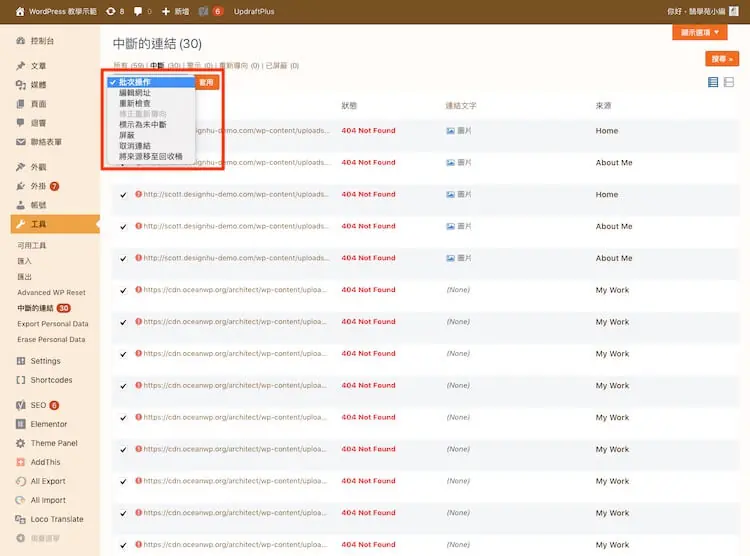Choose 將來源移至回收桶 from the bulk actions list

[x=151, y=156]
